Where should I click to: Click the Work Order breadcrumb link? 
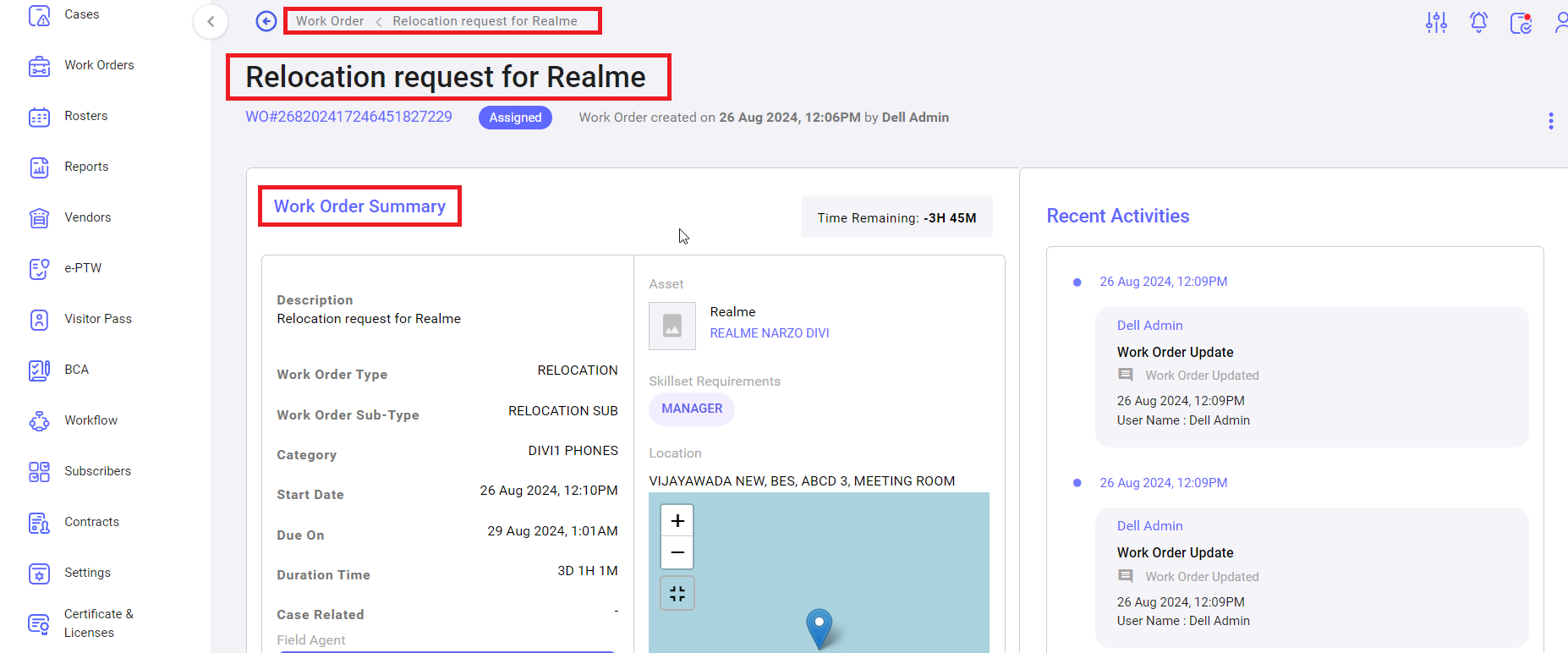tap(330, 21)
